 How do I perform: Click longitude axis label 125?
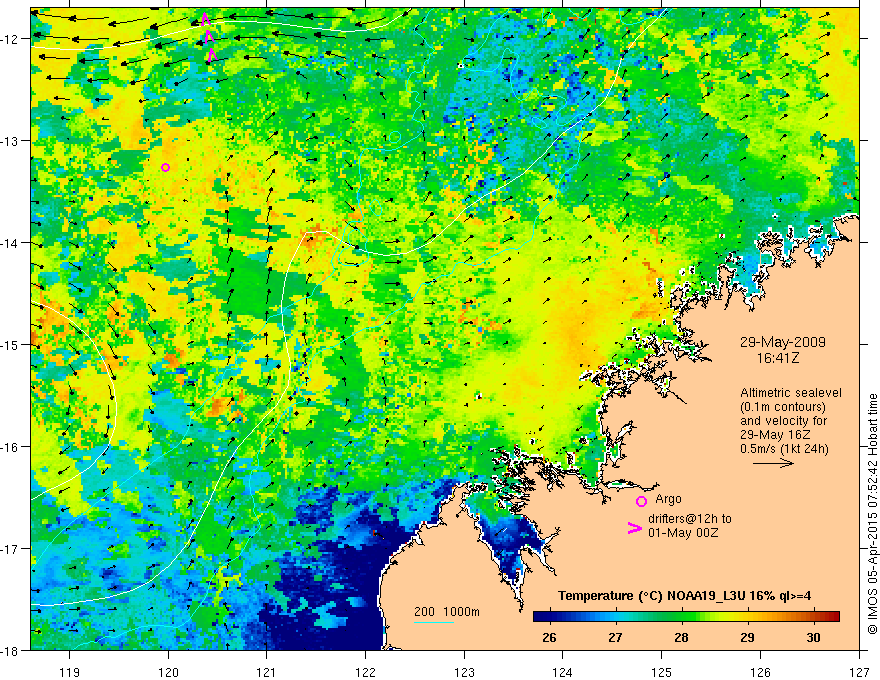click(x=662, y=672)
